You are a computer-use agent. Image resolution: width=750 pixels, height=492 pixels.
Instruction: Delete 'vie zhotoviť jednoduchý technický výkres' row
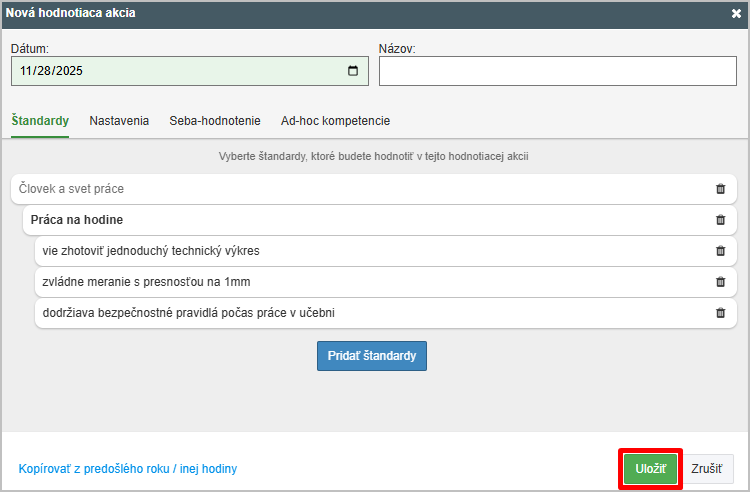pyautogui.click(x=720, y=251)
